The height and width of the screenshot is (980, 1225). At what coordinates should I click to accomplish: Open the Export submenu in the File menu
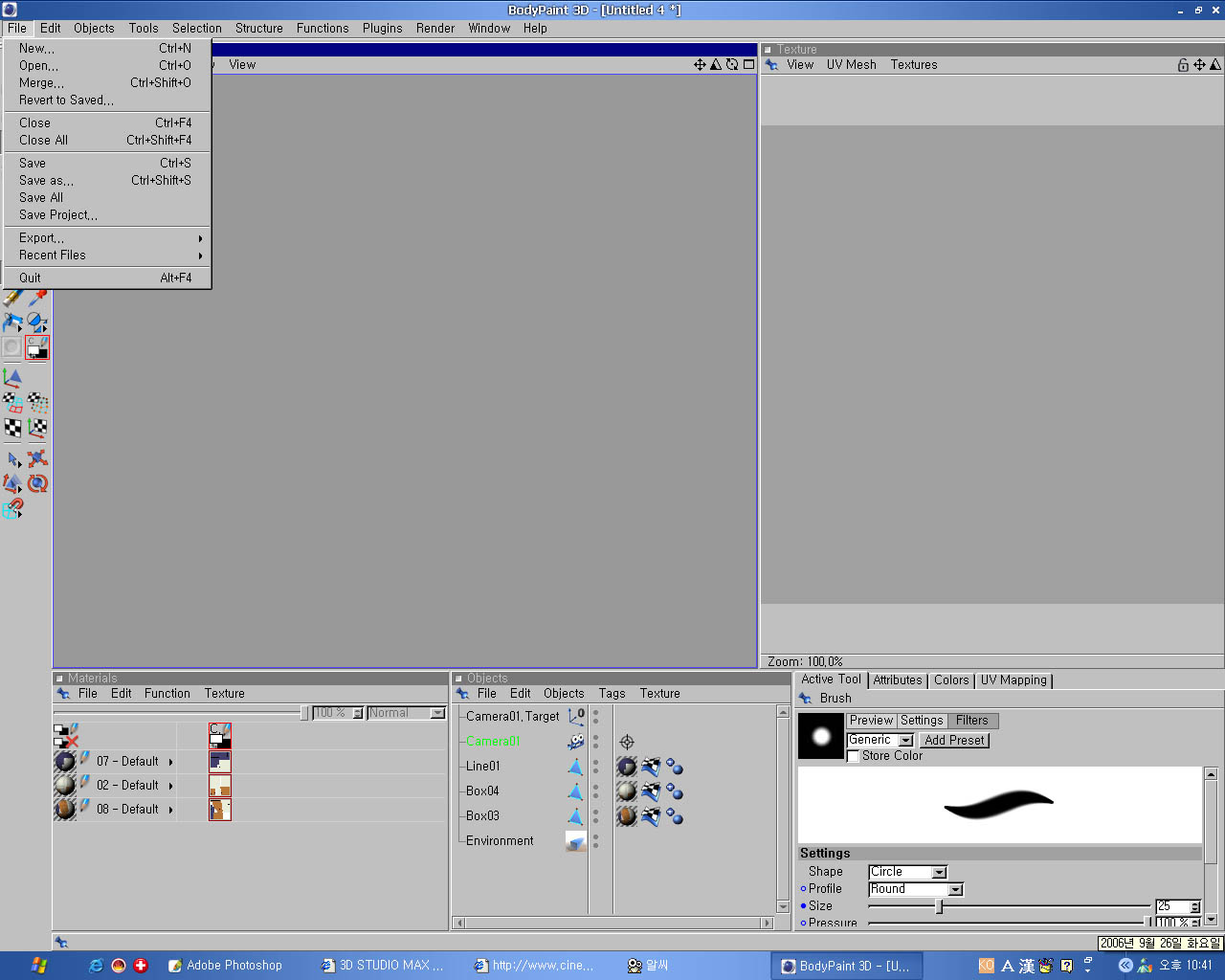tap(107, 238)
